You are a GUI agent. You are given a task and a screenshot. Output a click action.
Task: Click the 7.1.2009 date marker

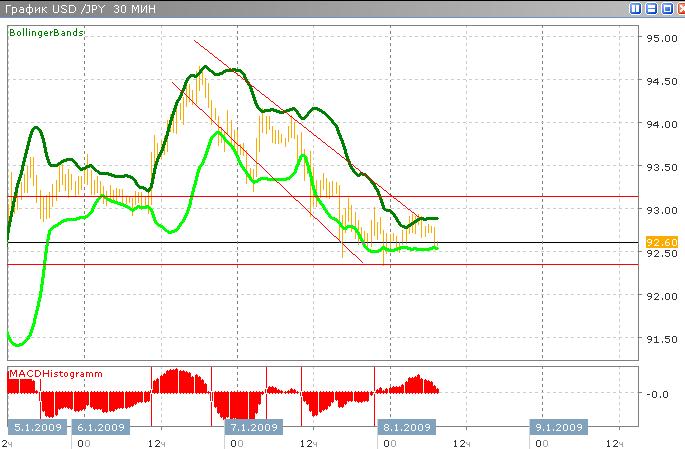tap(252, 427)
